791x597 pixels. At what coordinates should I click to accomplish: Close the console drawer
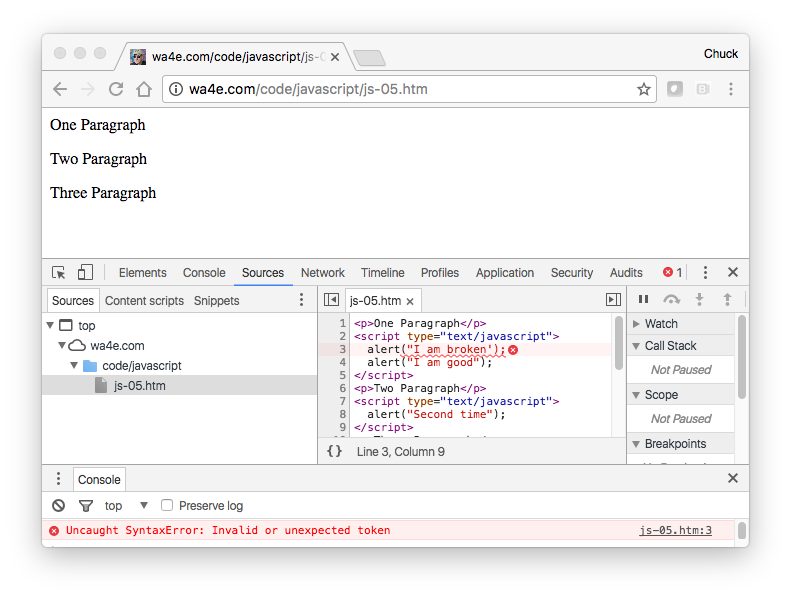click(732, 478)
